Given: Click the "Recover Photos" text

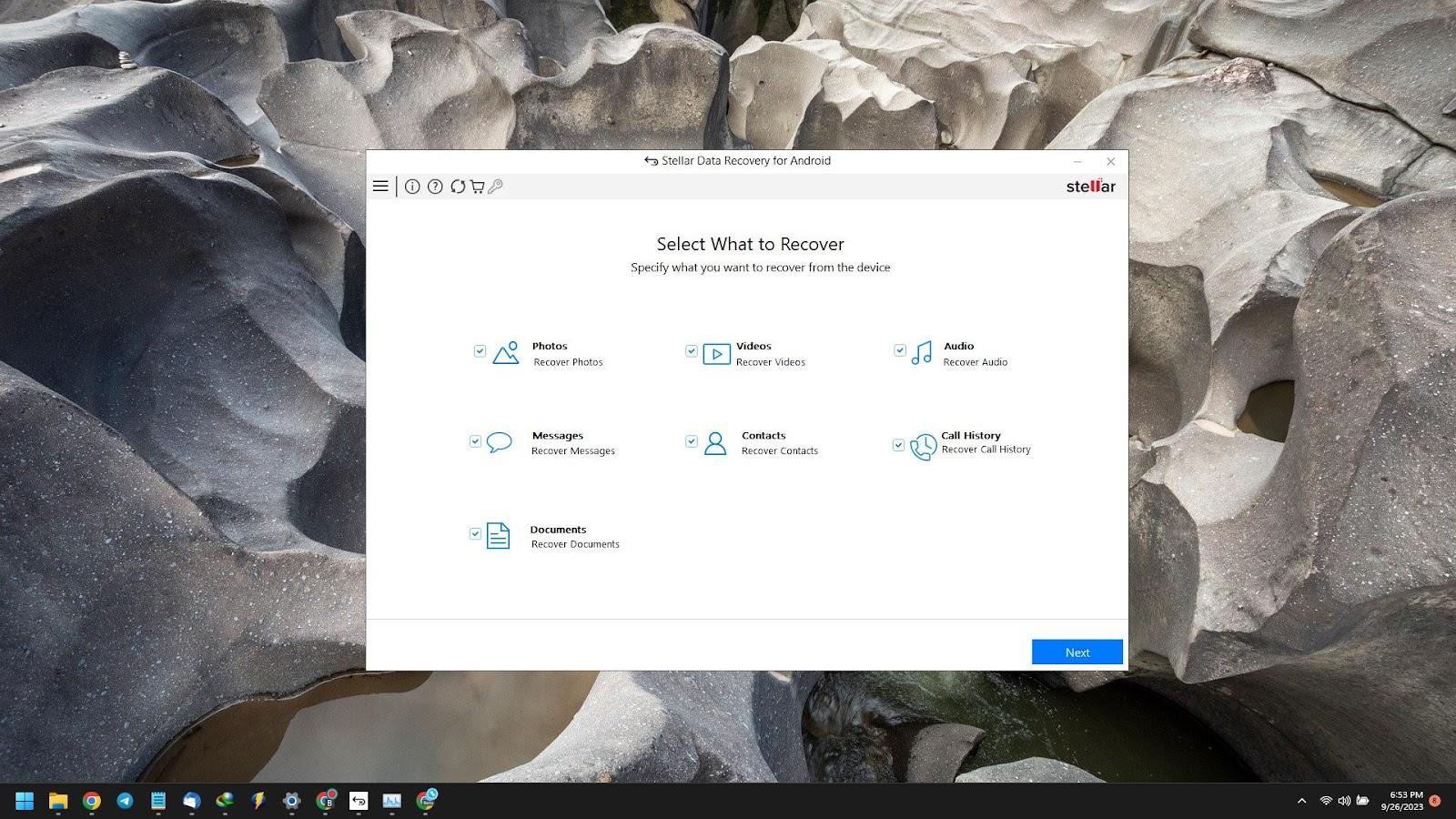Looking at the screenshot, I should tap(569, 362).
